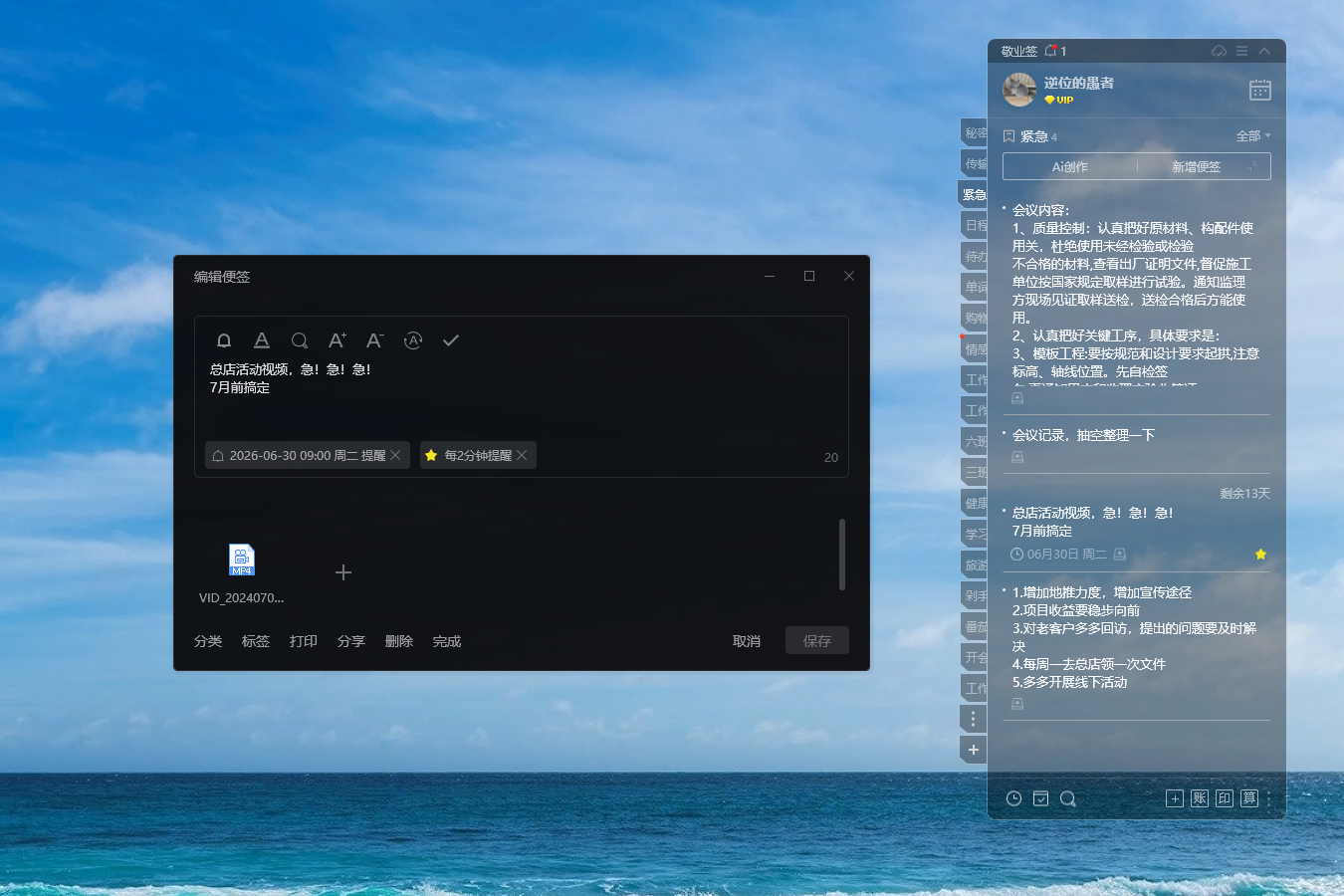This screenshot has width=1344, height=896.
Task: Click the user avatar of 逆位的愚者
Action: pyautogui.click(x=1019, y=90)
